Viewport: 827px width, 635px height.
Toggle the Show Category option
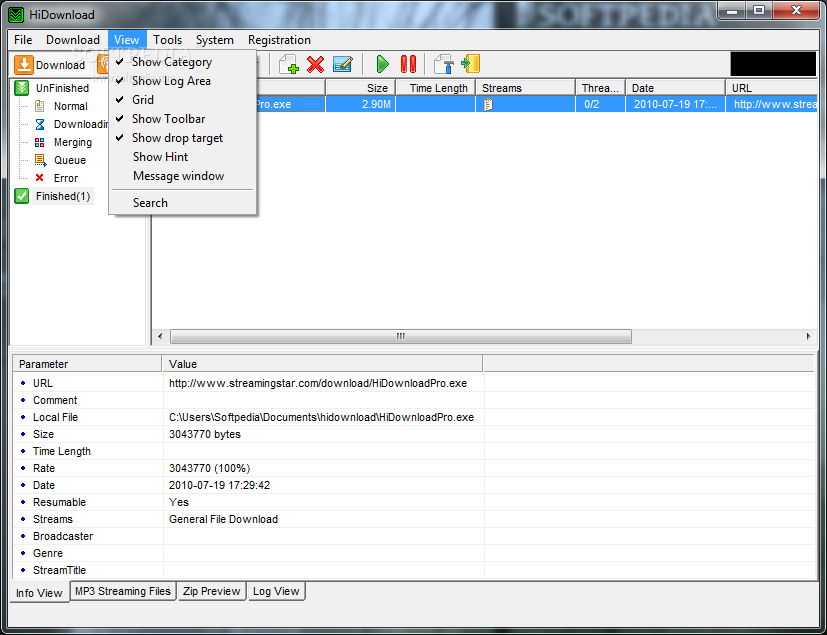(x=182, y=62)
